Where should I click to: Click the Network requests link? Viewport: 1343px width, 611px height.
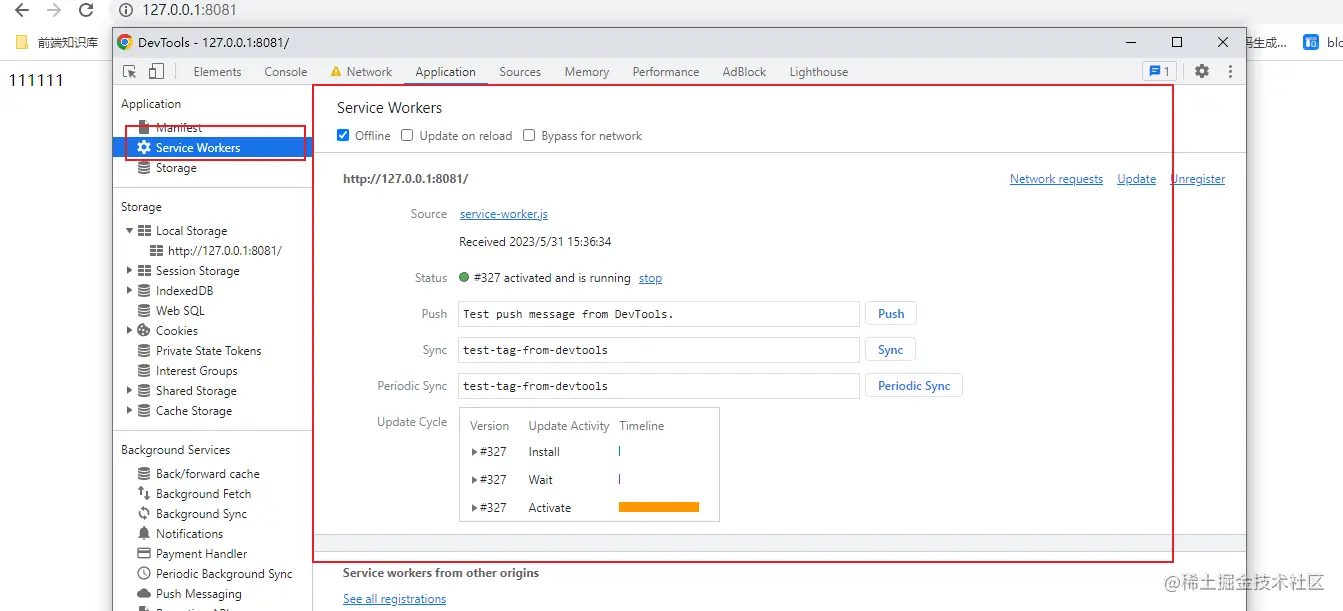(1056, 179)
